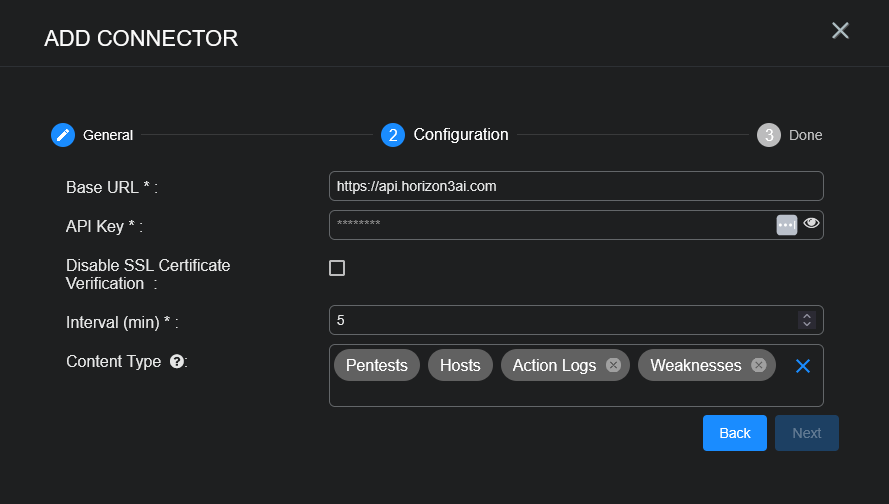Viewport: 889px width, 504px height.
Task: Clear all selected content types
Action: click(x=802, y=366)
